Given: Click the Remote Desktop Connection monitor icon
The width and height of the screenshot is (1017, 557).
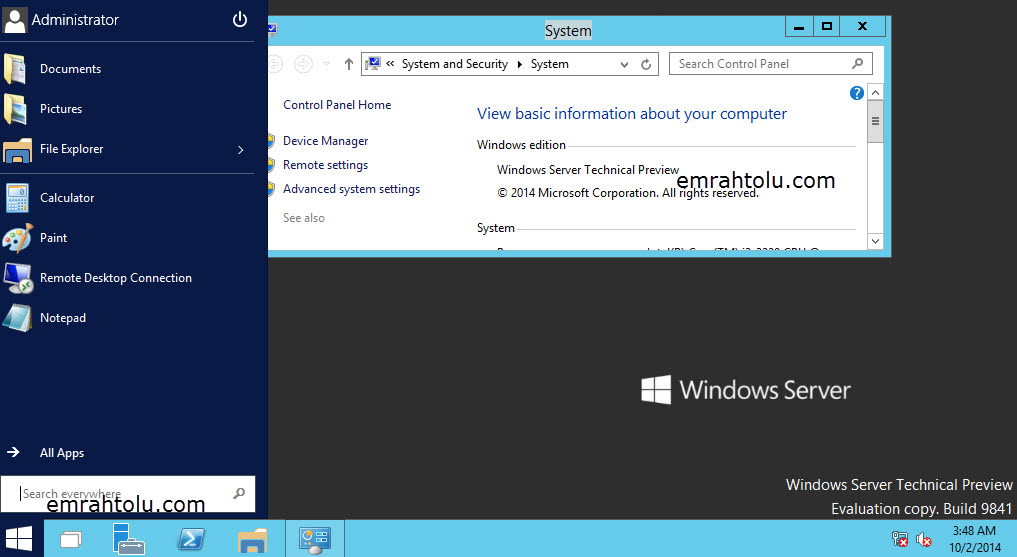Looking at the screenshot, I should 18,278.
